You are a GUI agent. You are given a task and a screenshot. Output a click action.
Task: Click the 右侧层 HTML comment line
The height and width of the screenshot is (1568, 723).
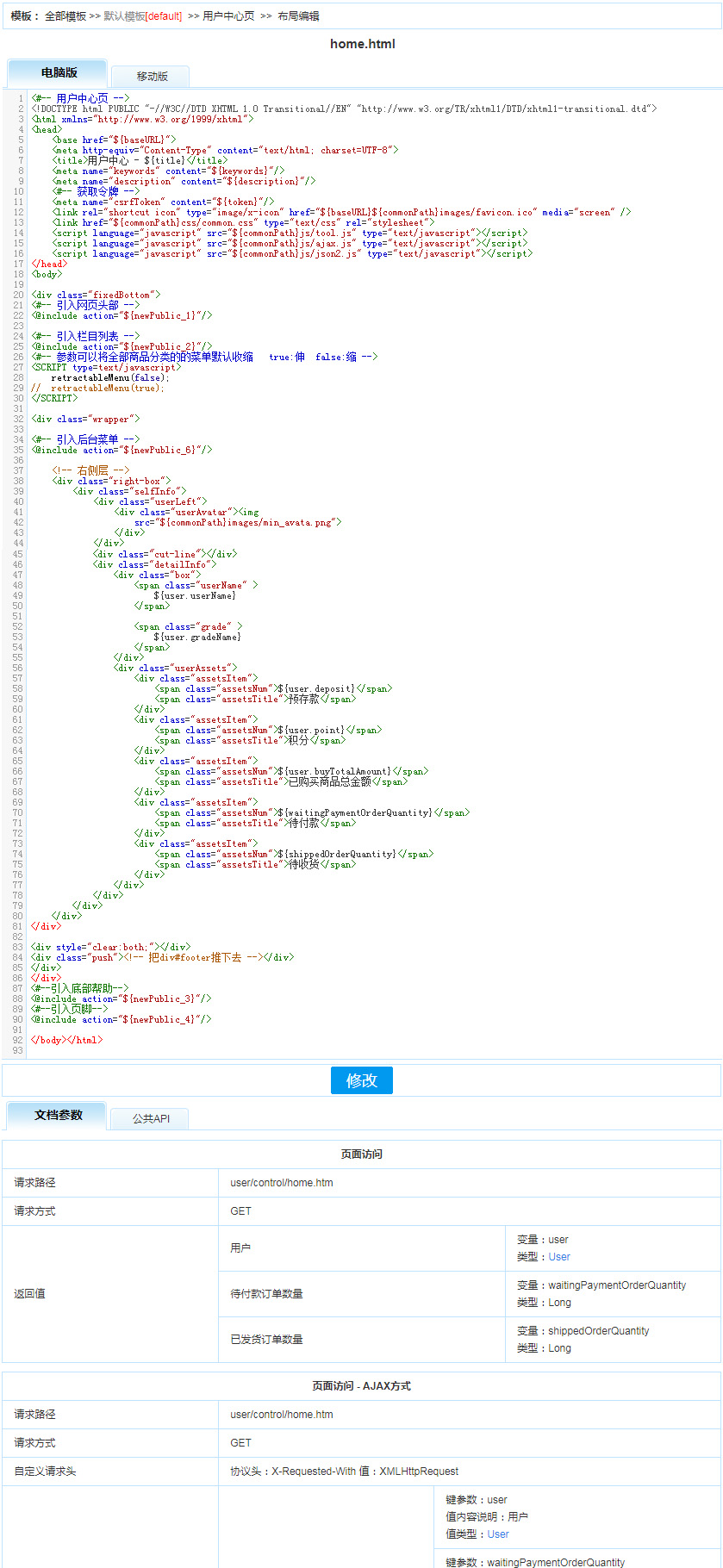tap(90, 470)
